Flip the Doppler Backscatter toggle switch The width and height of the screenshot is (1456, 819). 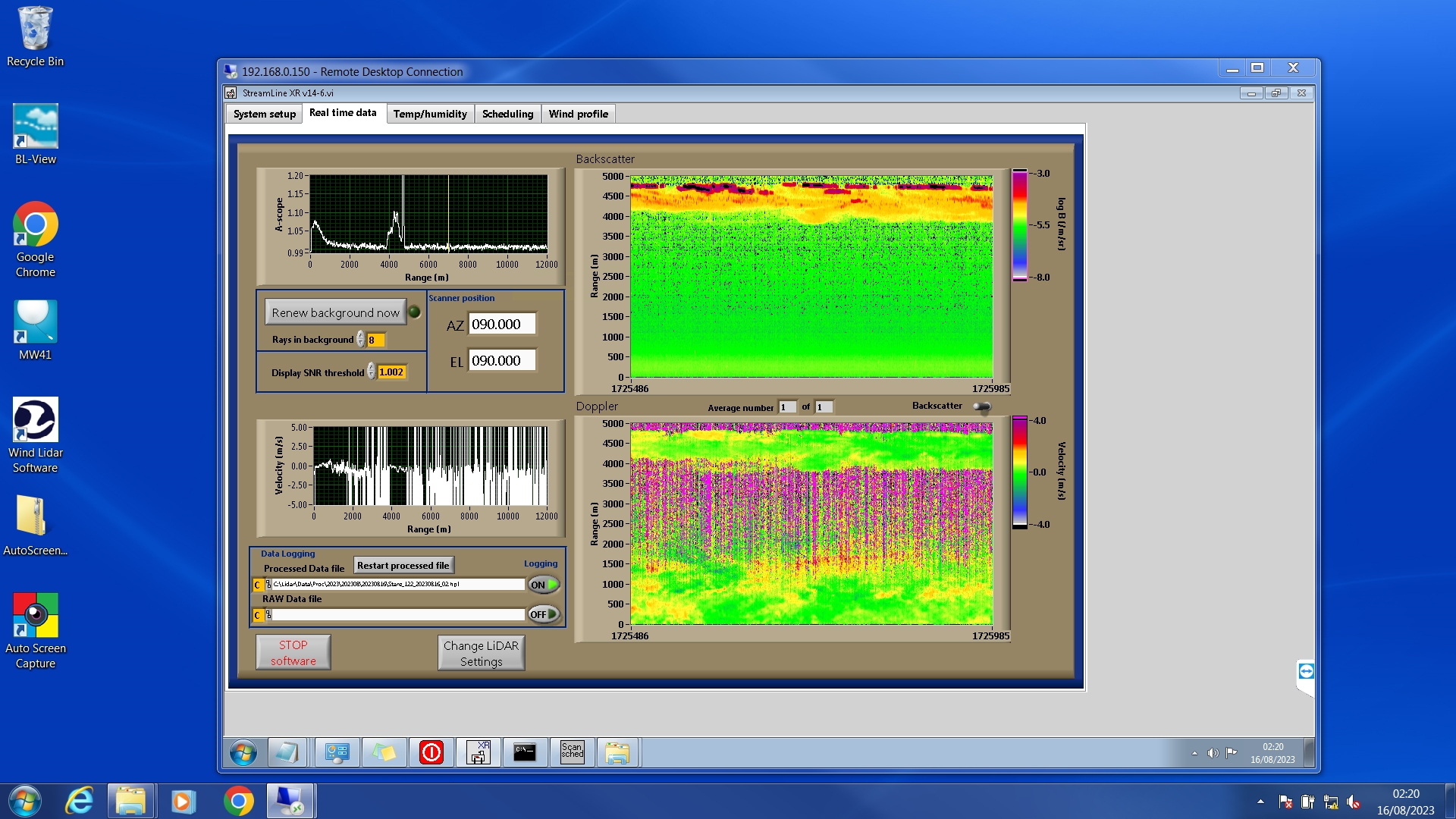(x=982, y=406)
